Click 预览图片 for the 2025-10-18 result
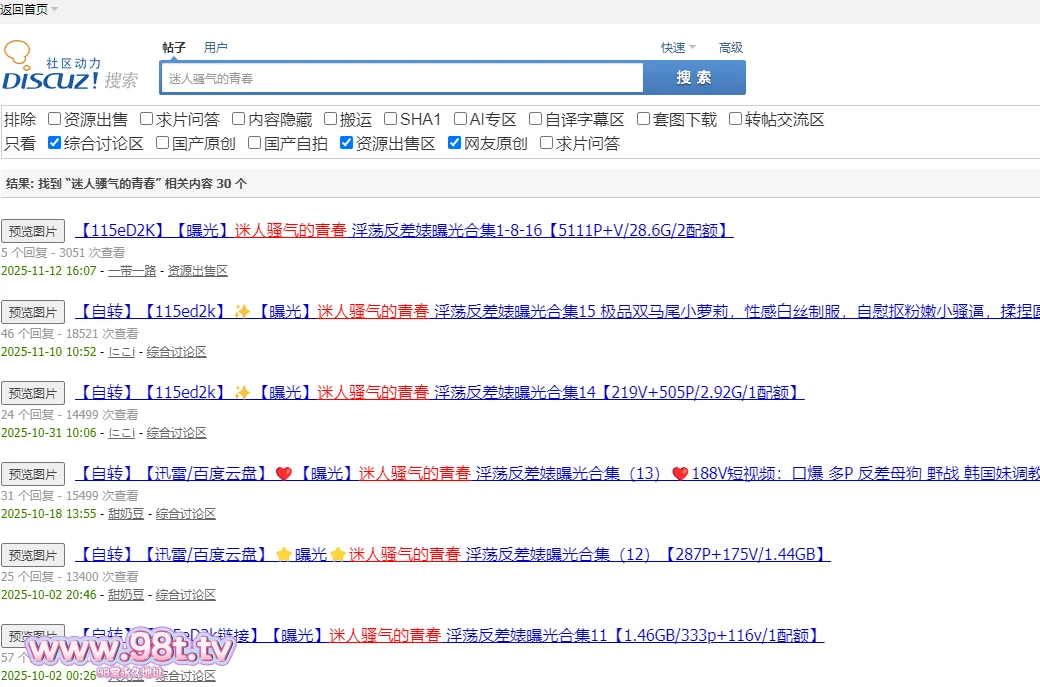Image resolution: width=1040 pixels, height=687 pixels. tap(33, 474)
